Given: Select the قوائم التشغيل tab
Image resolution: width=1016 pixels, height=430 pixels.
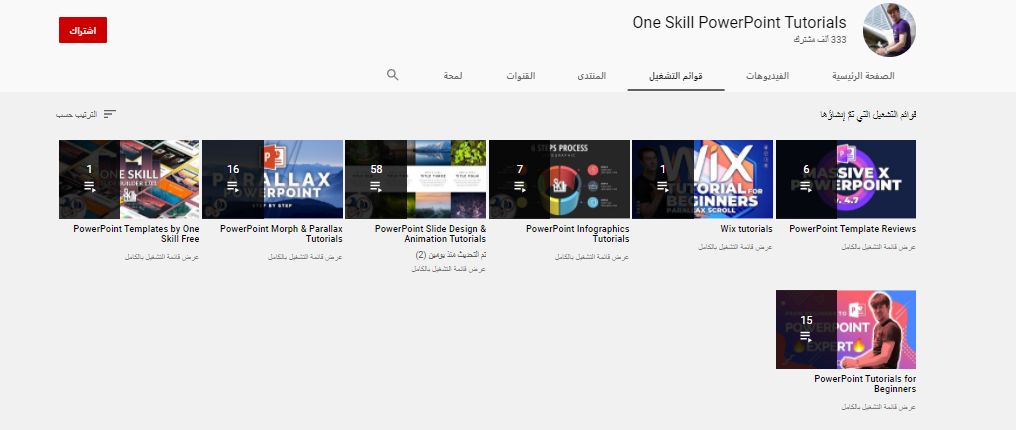Looking at the screenshot, I should click(676, 76).
